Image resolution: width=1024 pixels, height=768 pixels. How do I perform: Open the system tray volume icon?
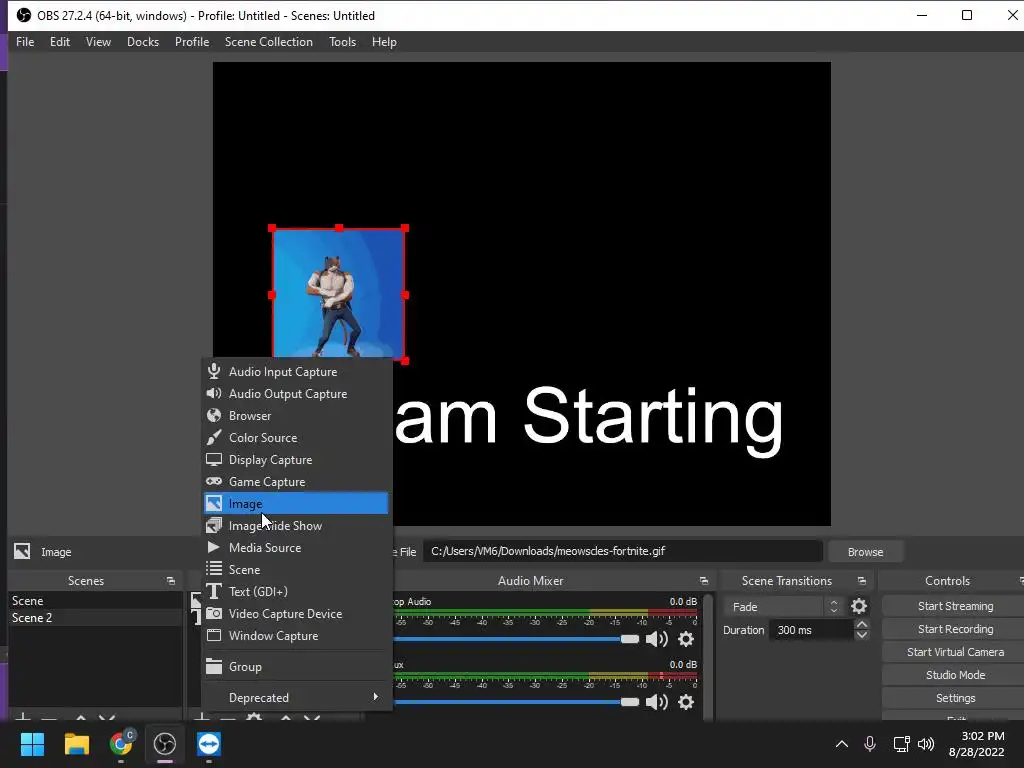tap(926, 744)
